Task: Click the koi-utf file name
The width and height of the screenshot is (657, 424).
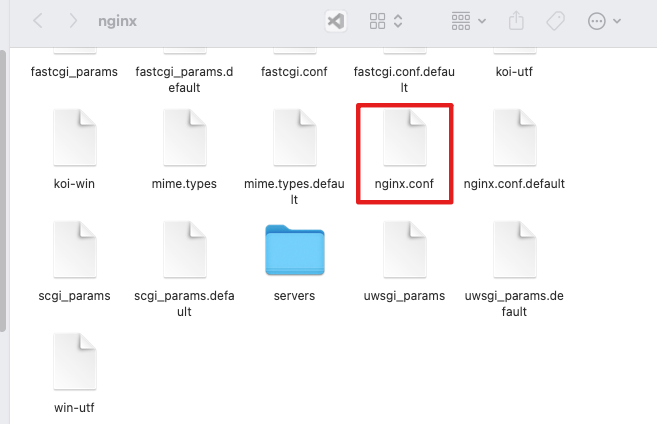Action: pos(514,72)
